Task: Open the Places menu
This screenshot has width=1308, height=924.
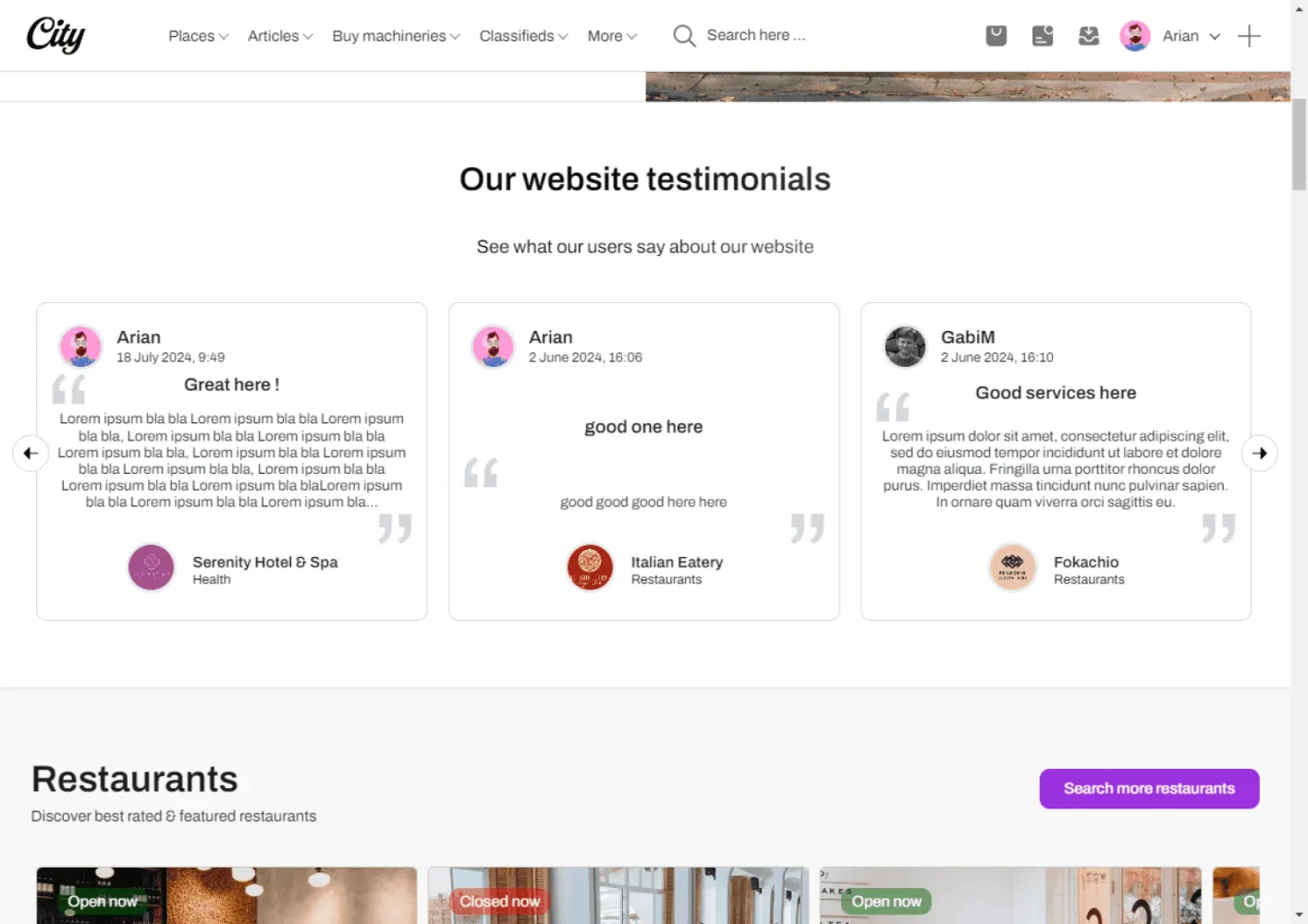Action: click(x=198, y=36)
